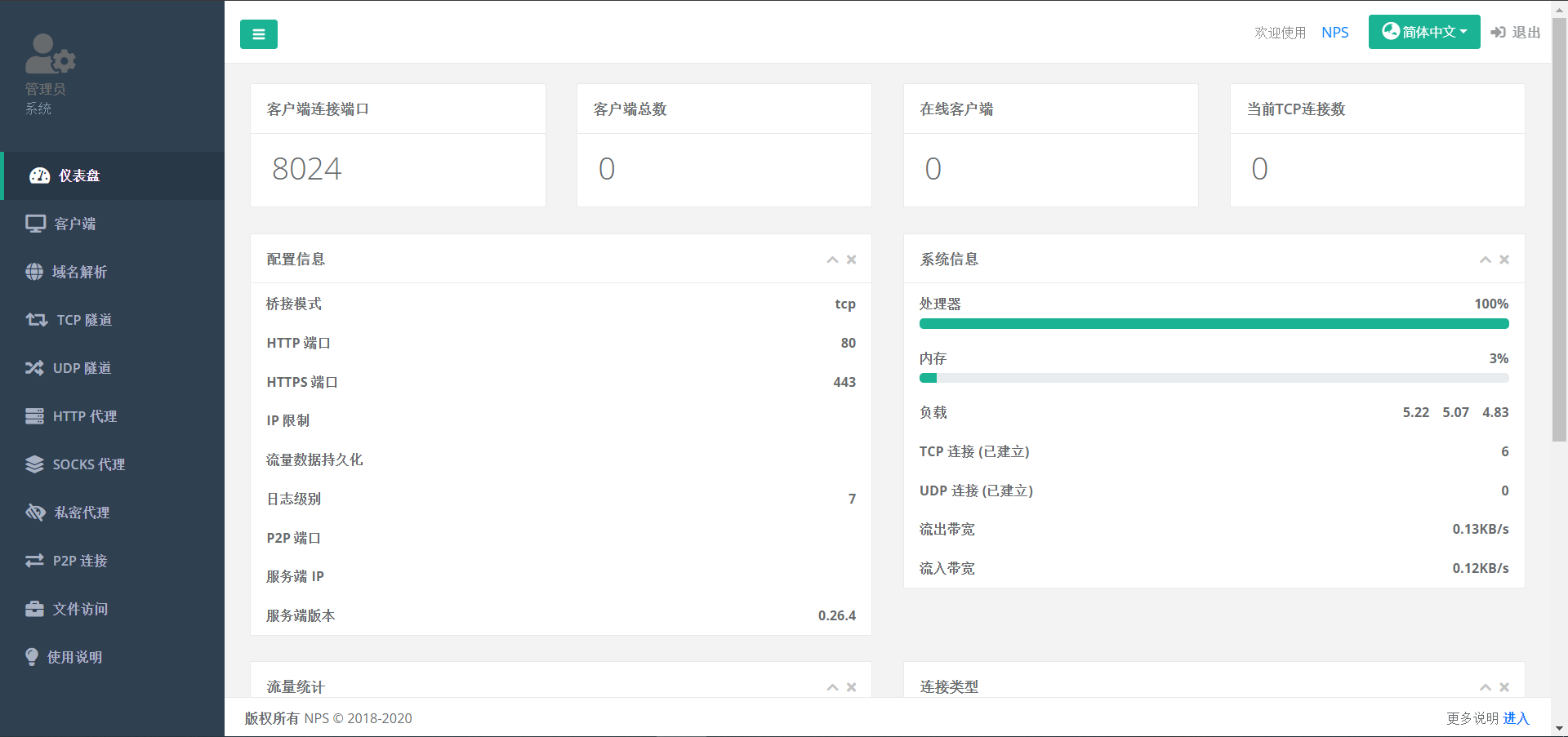Image resolution: width=1568 pixels, height=737 pixels.
Task: Click the monitor icon for 客户端
Action: tap(35, 224)
